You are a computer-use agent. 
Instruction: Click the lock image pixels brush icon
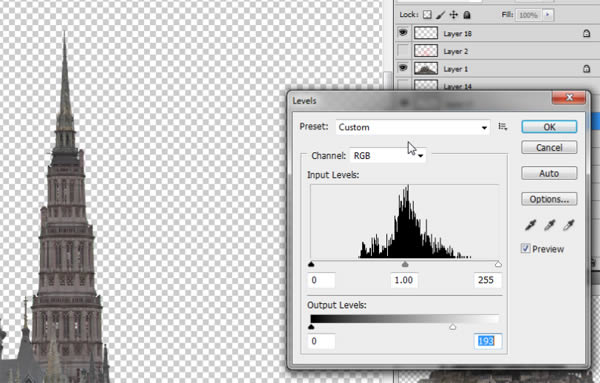pos(440,15)
